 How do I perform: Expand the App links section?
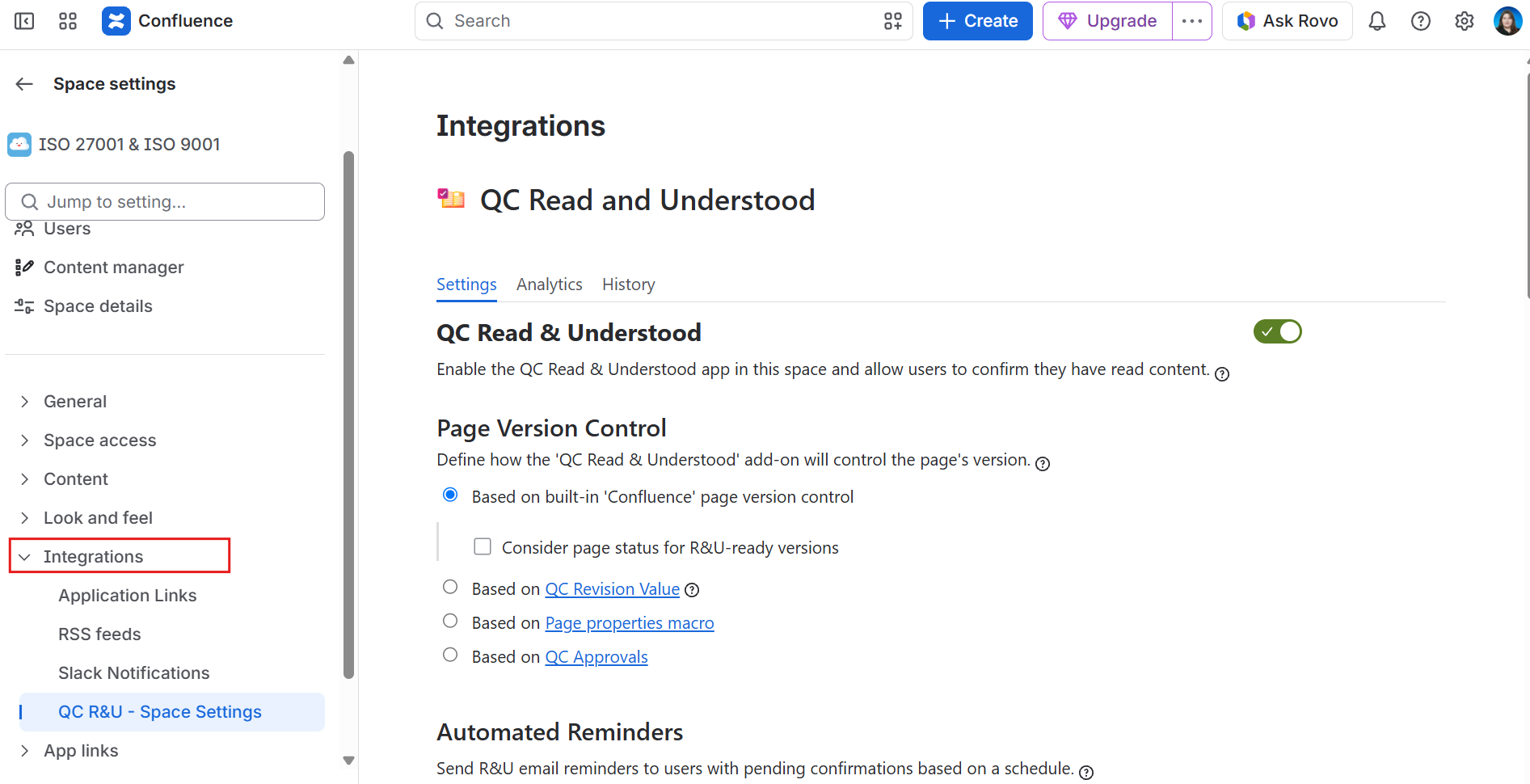pyautogui.click(x=24, y=751)
